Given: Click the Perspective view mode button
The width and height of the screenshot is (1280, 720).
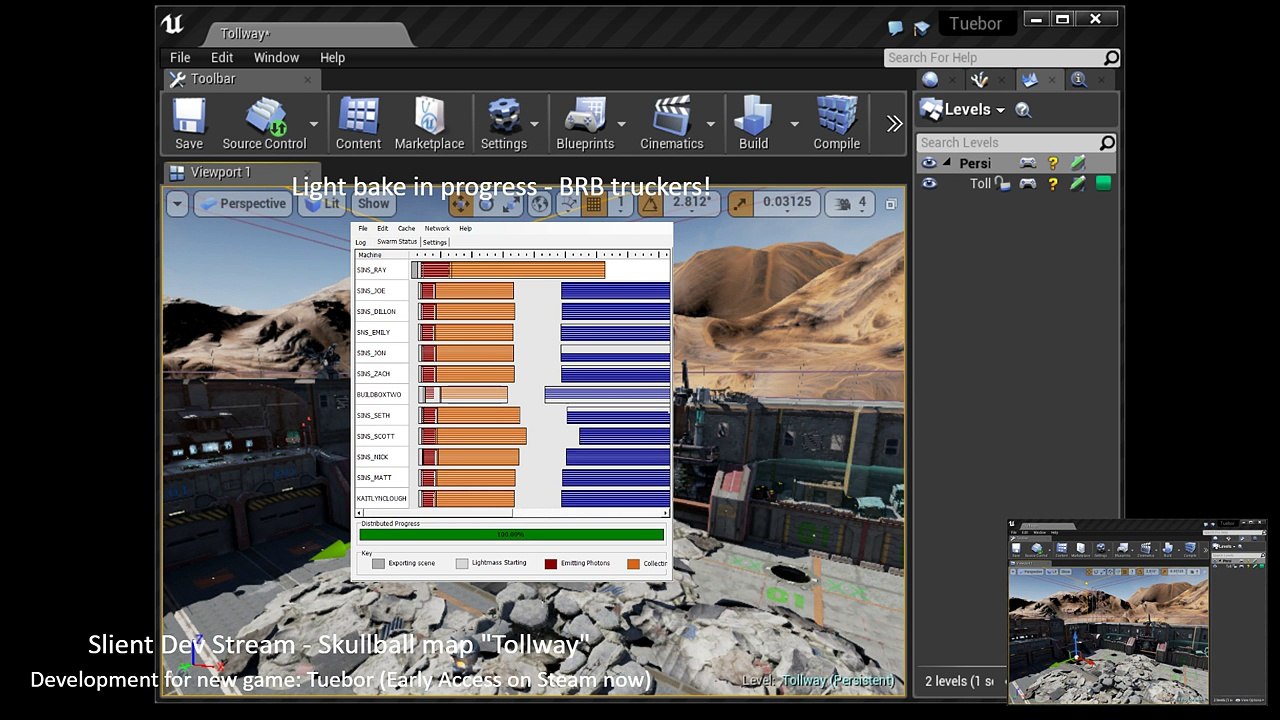Looking at the screenshot, I should point(241,204).
